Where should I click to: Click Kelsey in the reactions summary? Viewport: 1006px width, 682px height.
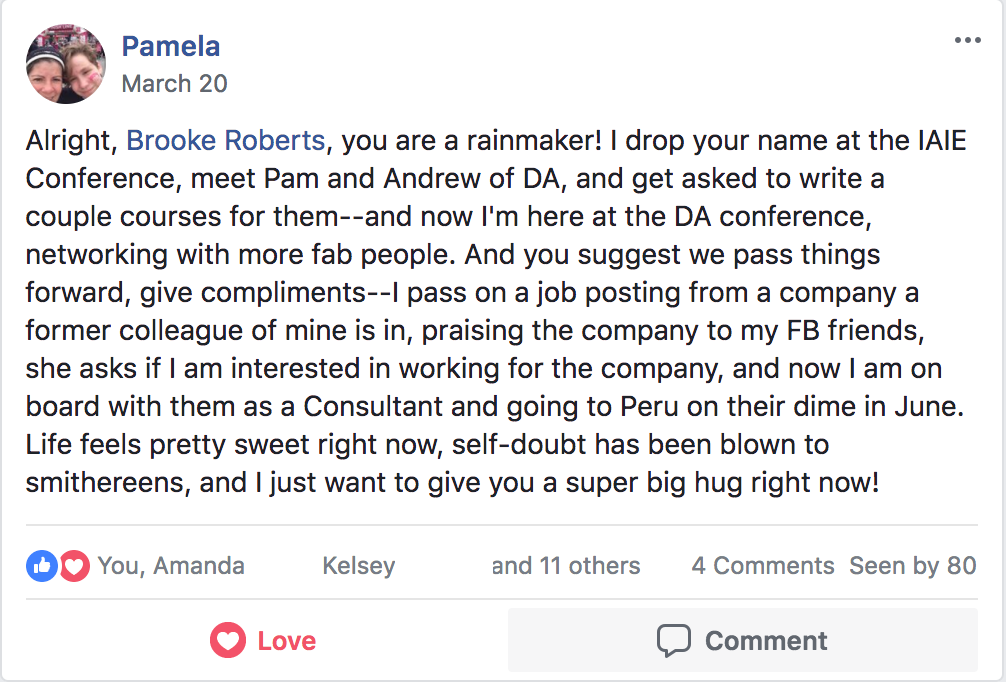pos(358,566)
